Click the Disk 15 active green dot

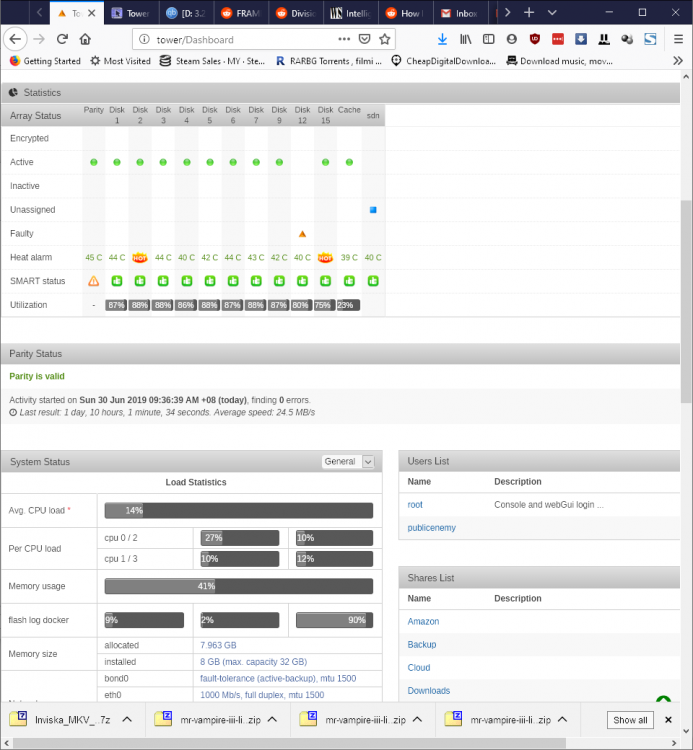coord(325,162)
